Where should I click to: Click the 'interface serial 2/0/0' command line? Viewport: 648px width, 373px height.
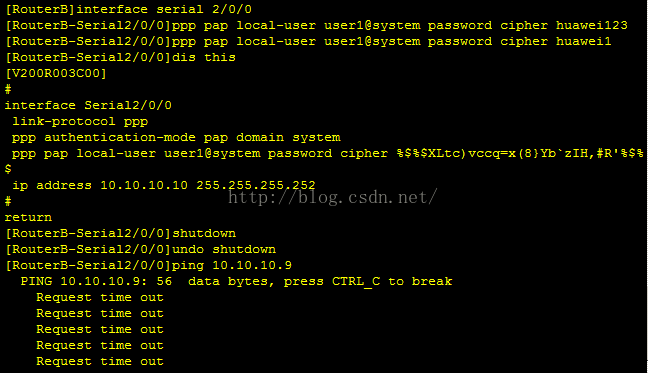pos(128,9)
